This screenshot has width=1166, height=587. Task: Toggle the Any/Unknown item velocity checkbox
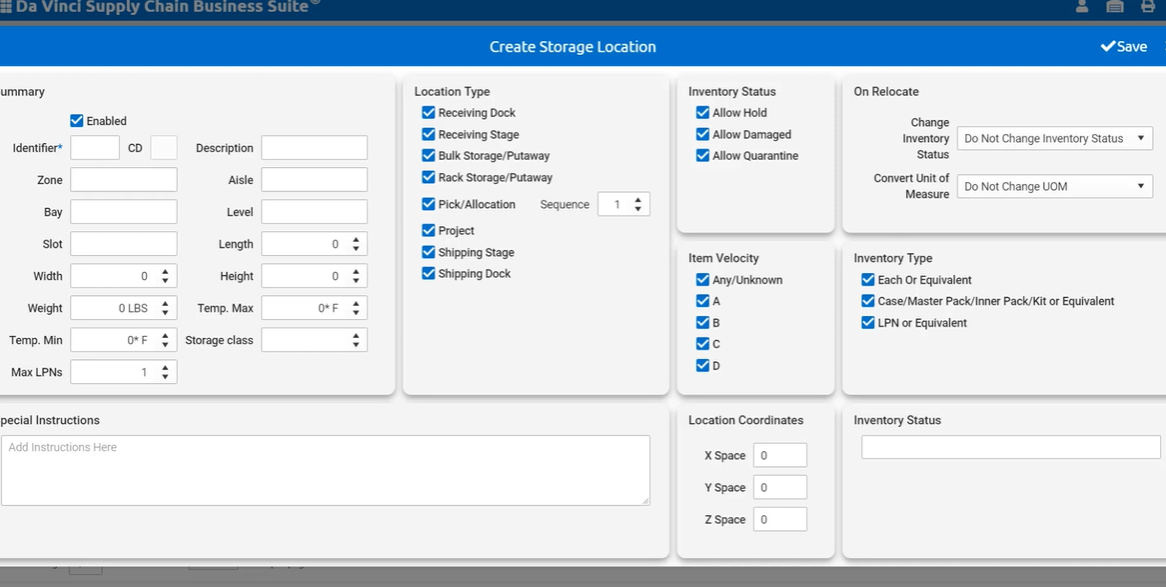pyautogui.click(x=703, y=280)
